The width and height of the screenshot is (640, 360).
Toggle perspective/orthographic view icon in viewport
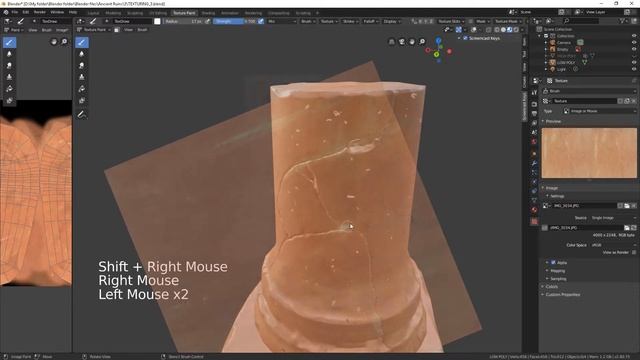391,42
